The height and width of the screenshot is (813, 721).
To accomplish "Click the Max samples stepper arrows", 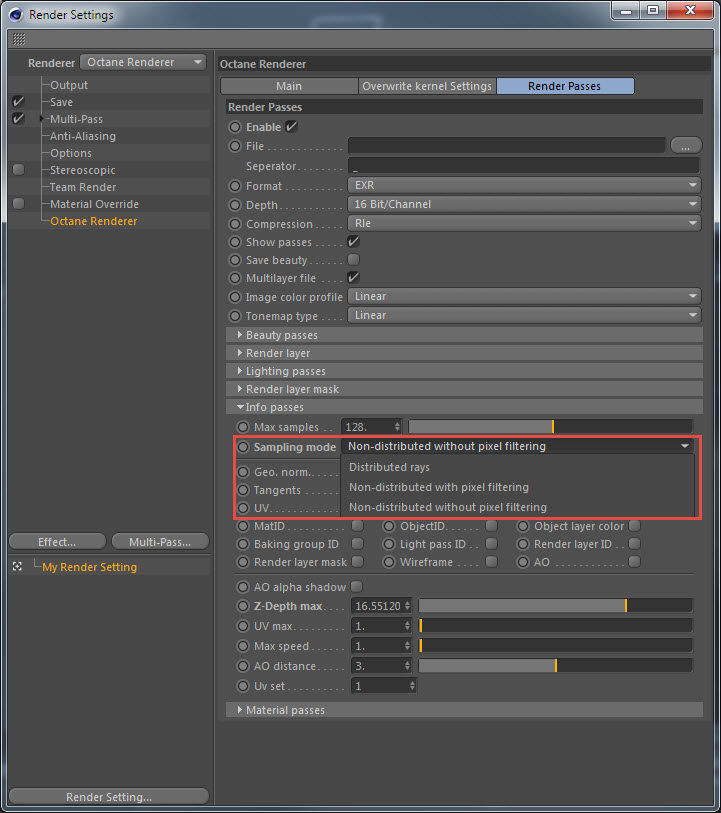I will click(397, 427).
